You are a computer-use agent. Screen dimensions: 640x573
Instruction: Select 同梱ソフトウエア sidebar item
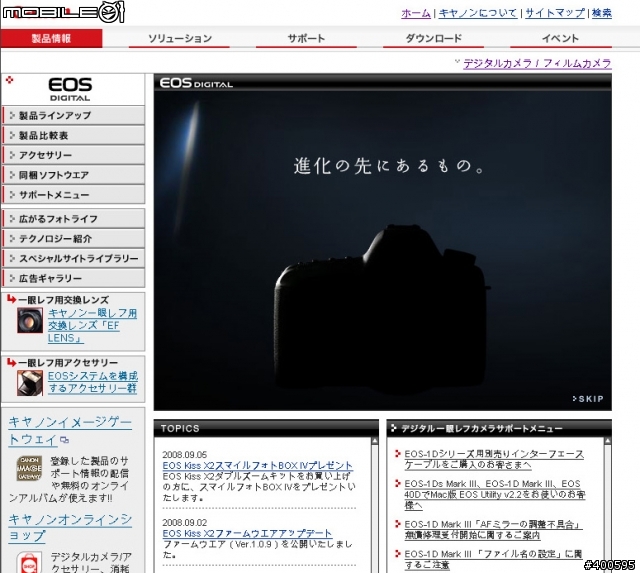[x=73, y=175]
